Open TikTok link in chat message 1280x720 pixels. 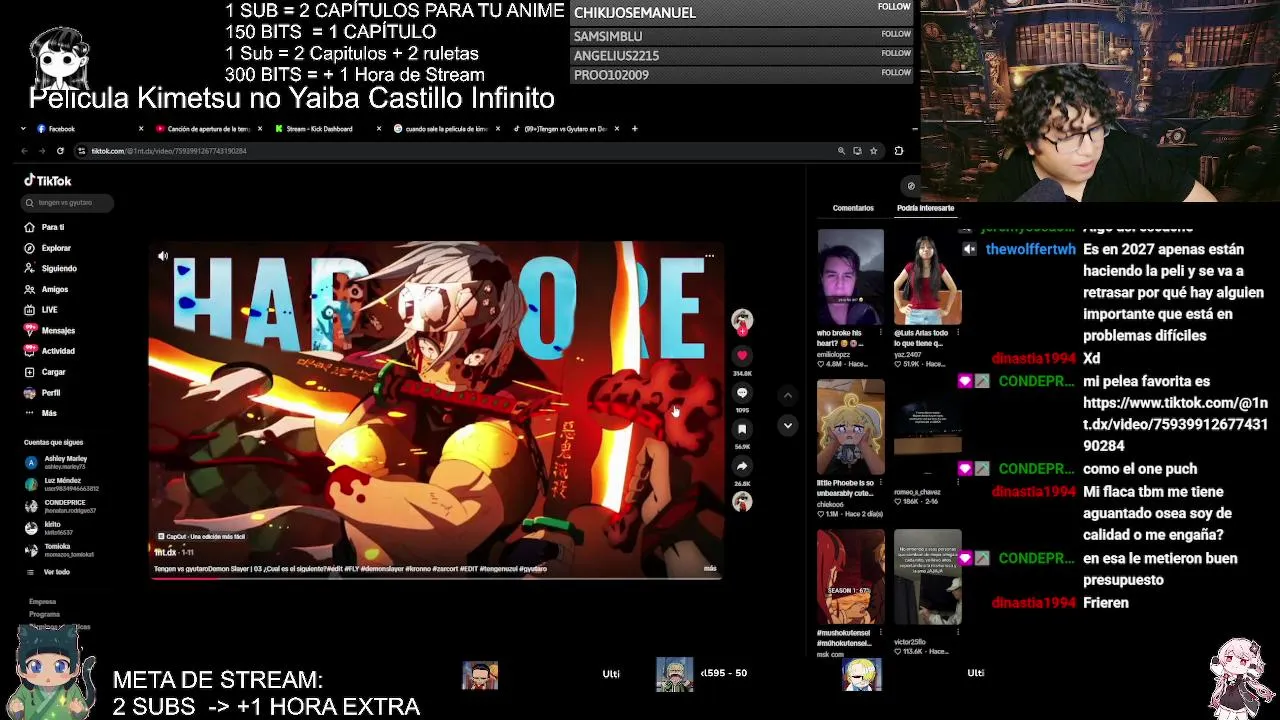[x=1175, y=424]
